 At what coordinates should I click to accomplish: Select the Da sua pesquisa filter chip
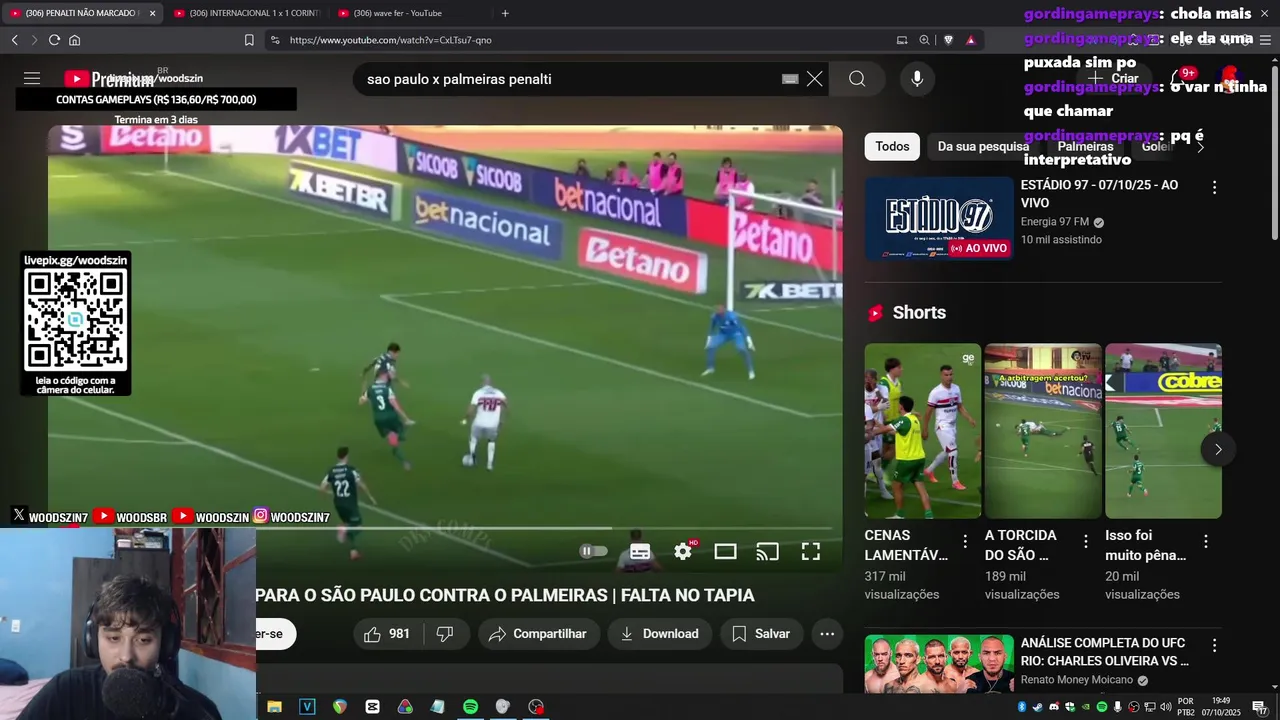983,147
